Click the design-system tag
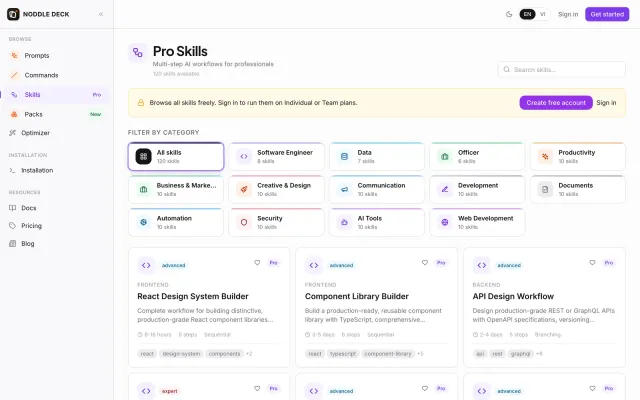Viewport: 640px width, 400px height. pos(181,354)
